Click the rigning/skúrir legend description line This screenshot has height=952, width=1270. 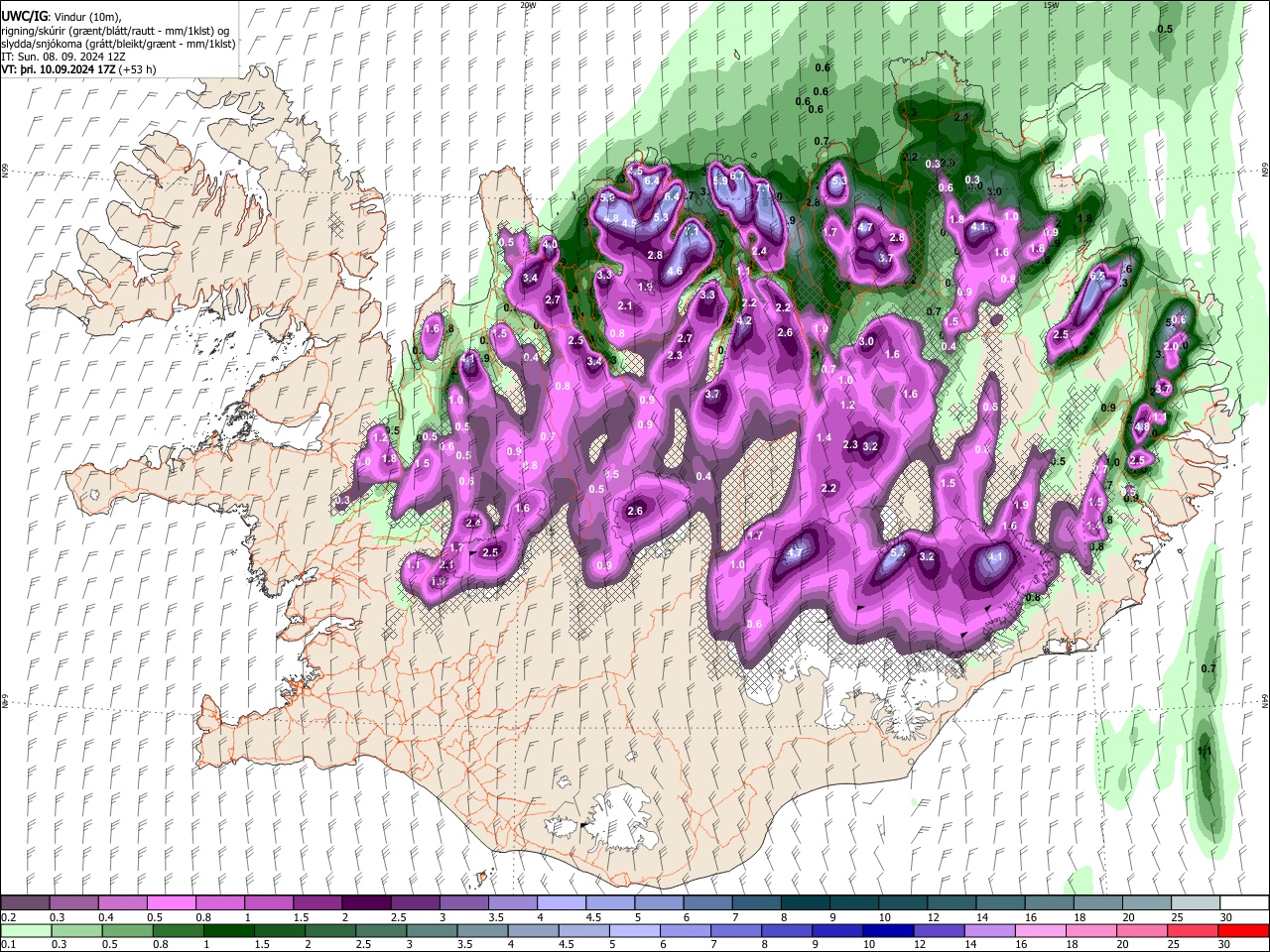pos(115,30)
